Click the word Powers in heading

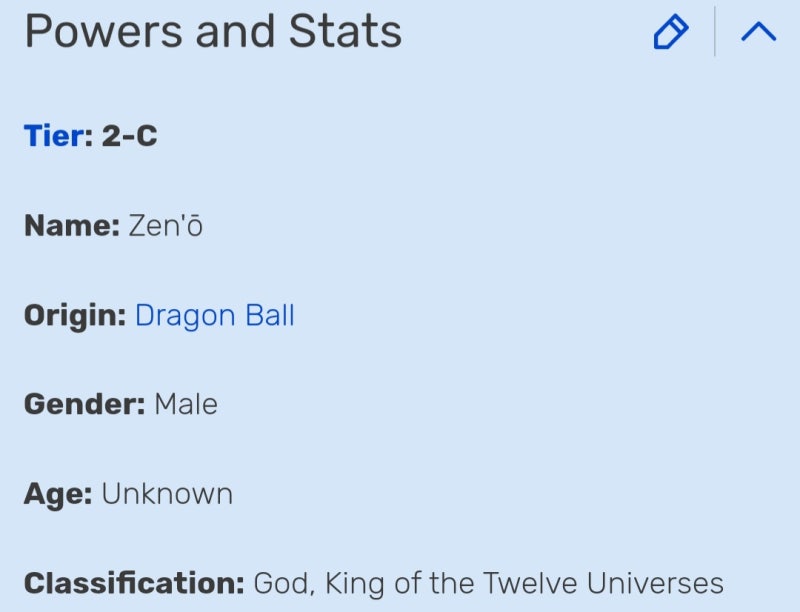pos(105,32)
